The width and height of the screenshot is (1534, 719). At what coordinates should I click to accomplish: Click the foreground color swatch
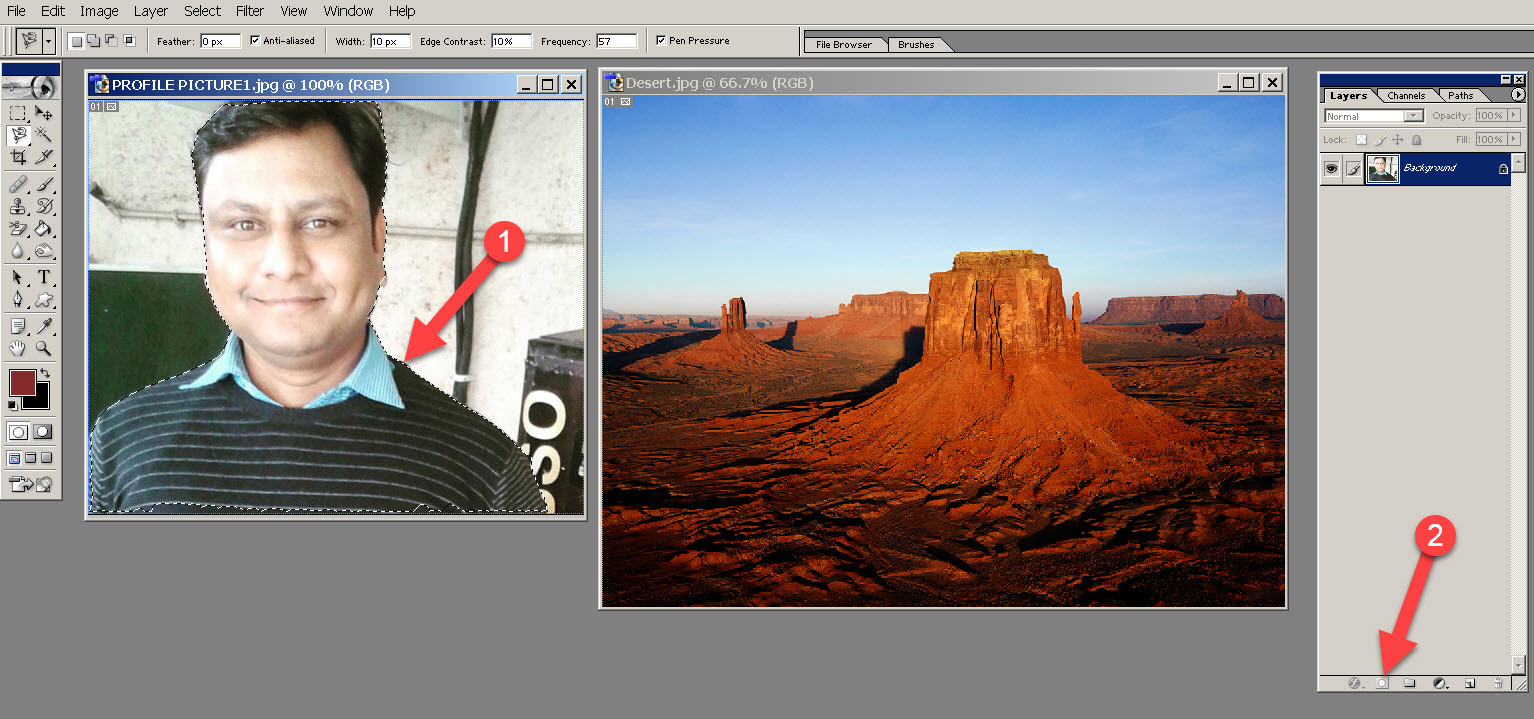pos(22,381)
